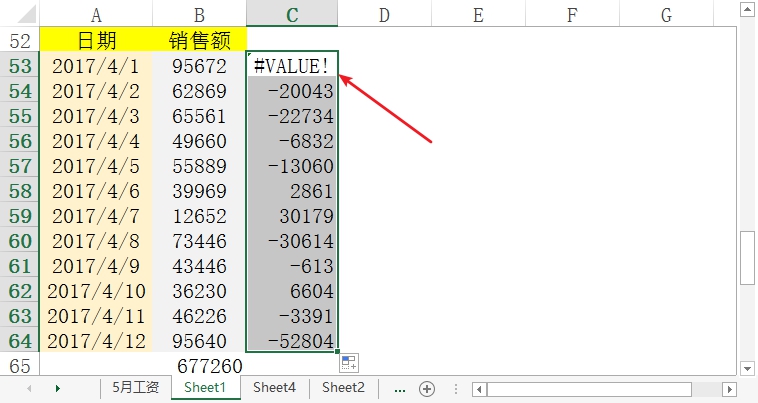Select column F header
Screen dimensions: 758x403
tap(572, 14)
